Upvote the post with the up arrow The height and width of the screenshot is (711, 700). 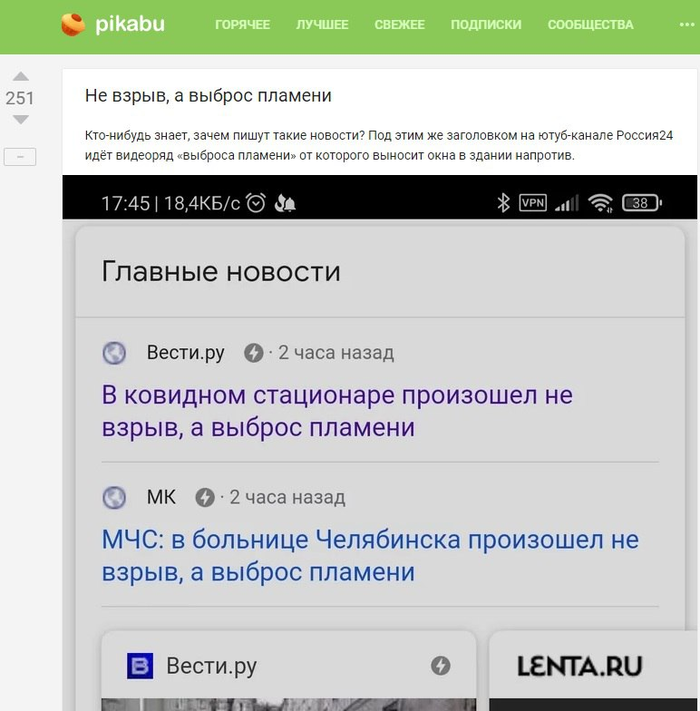tap(20, 77)
